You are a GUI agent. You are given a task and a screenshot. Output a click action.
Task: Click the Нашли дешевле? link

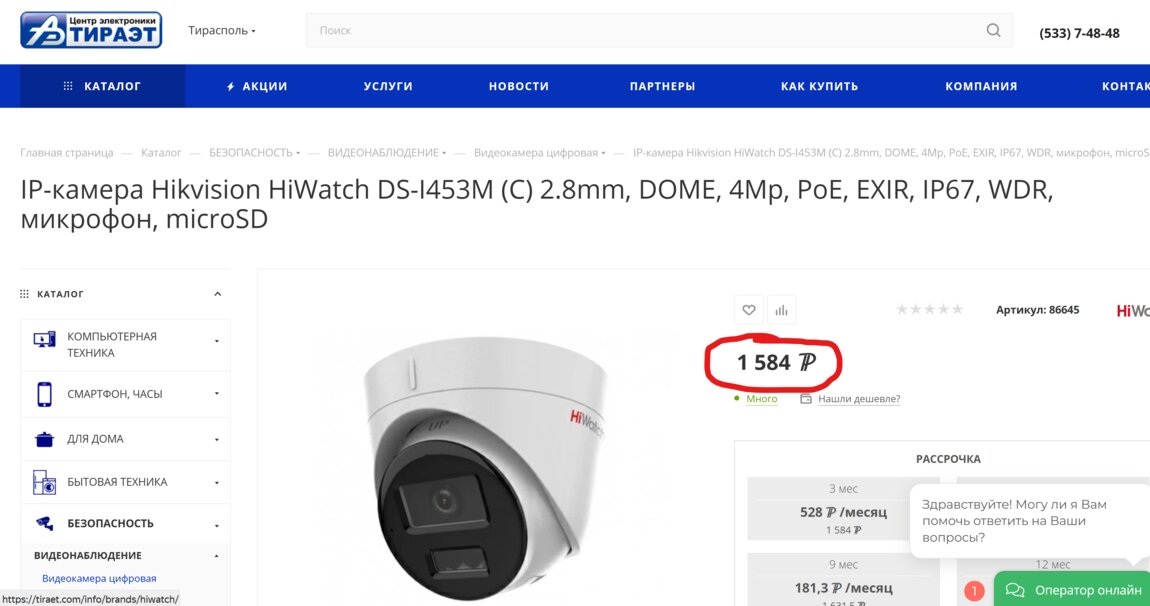858,399
